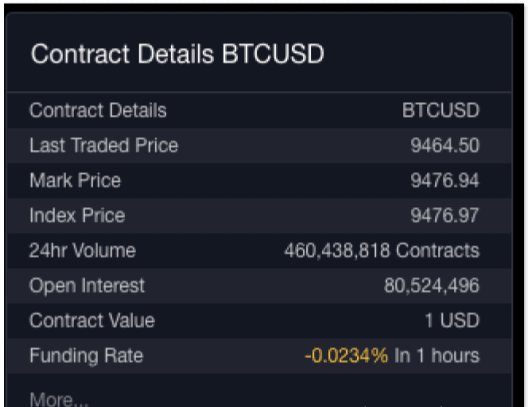Click the Contract Details BTCUSD panel title
The width and height of the screenshot is (531, 407).
point(177,54)
